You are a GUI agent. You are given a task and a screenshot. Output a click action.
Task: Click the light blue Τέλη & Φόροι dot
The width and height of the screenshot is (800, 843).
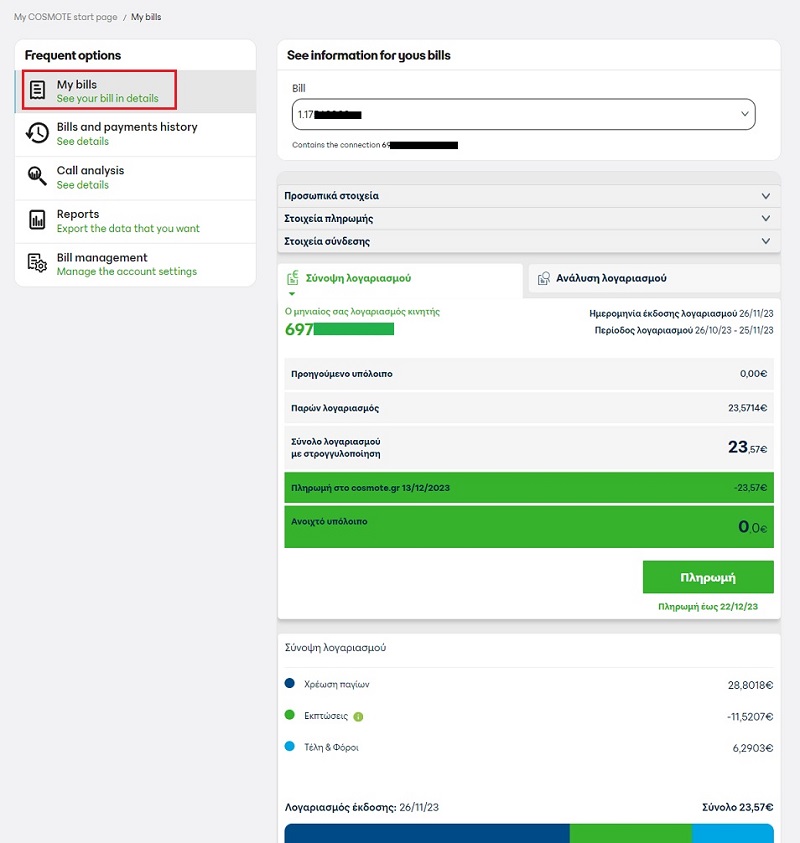click(x=290, y=746)
